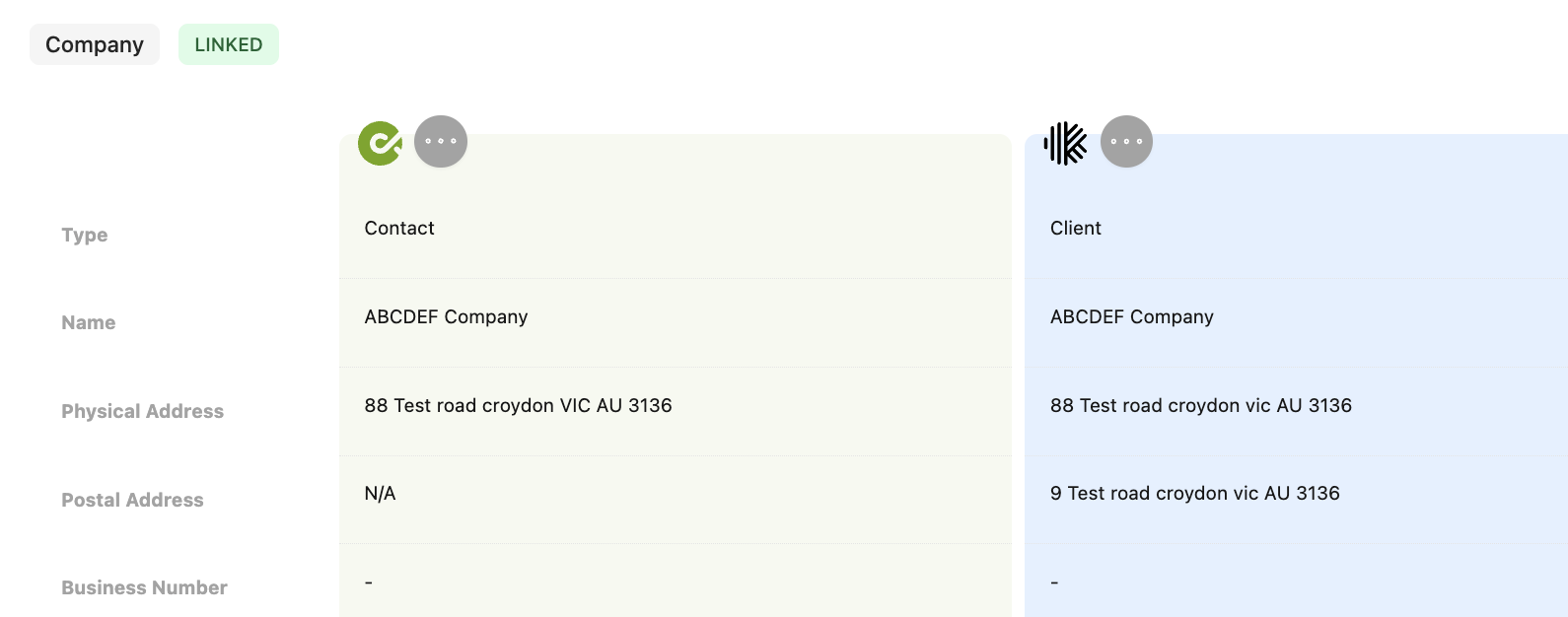The height and width of the screenshot is (617, 1568).
Task: Click ABCDEF Company in the blue column
Action: (1132, 316)
